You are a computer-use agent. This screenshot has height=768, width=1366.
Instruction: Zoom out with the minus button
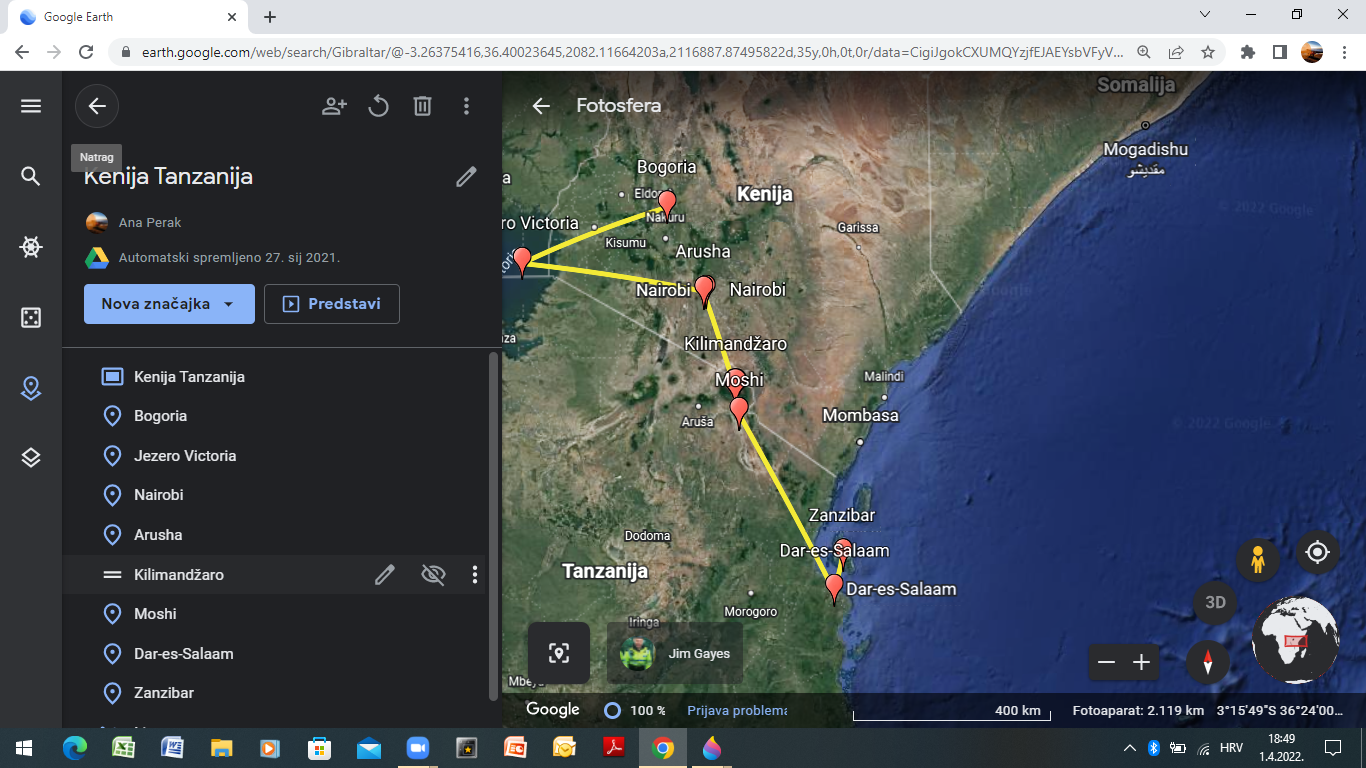tap(1106, 662)
